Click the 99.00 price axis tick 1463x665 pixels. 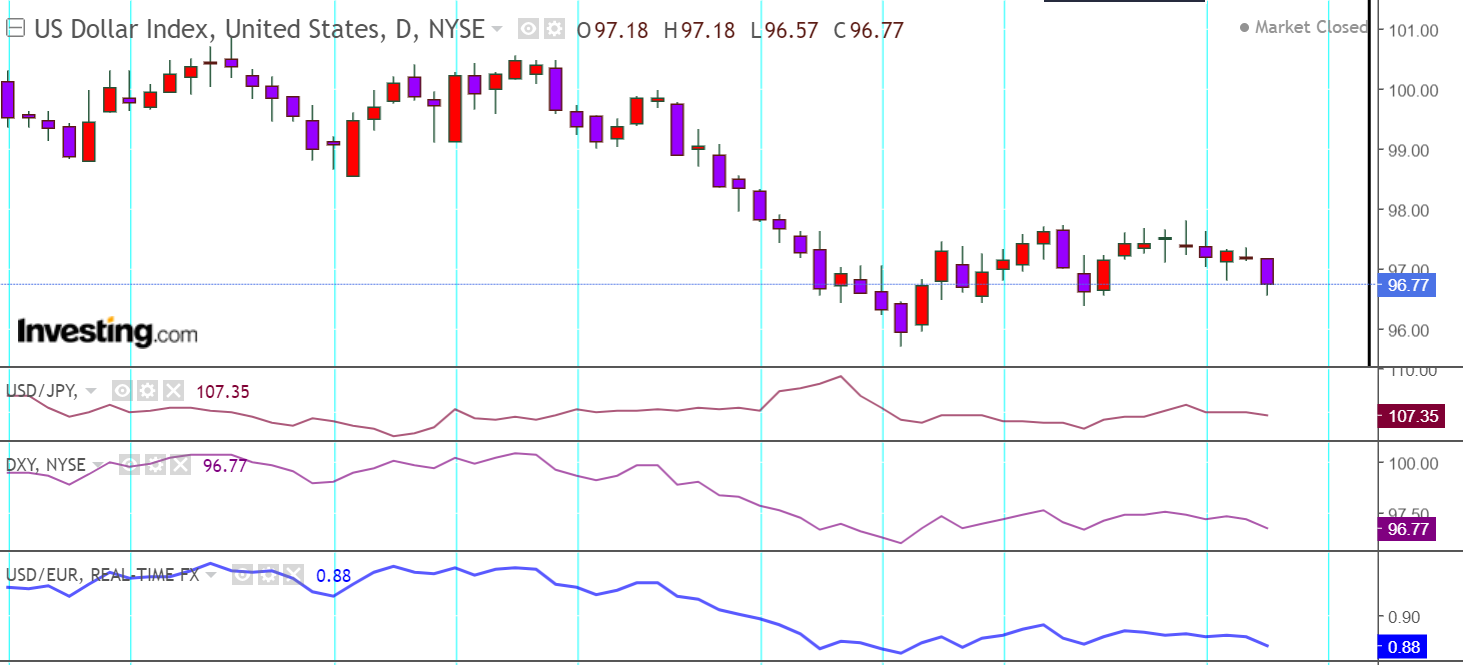(1413, 150)
